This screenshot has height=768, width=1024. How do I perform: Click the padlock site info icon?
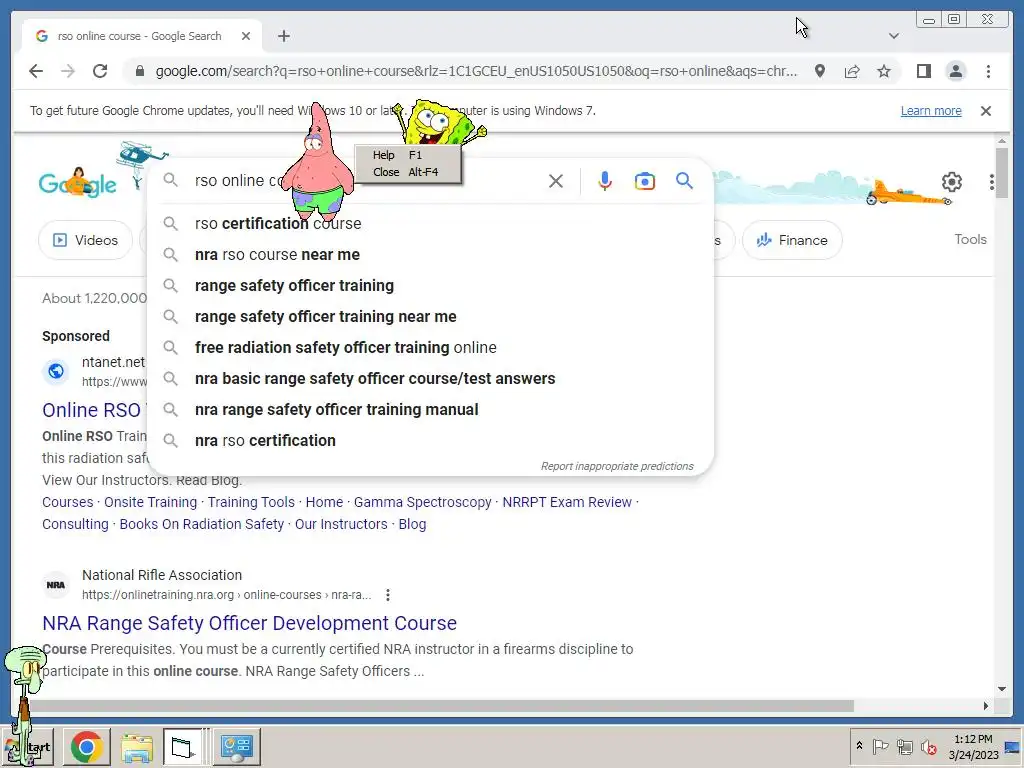(139, 71)
